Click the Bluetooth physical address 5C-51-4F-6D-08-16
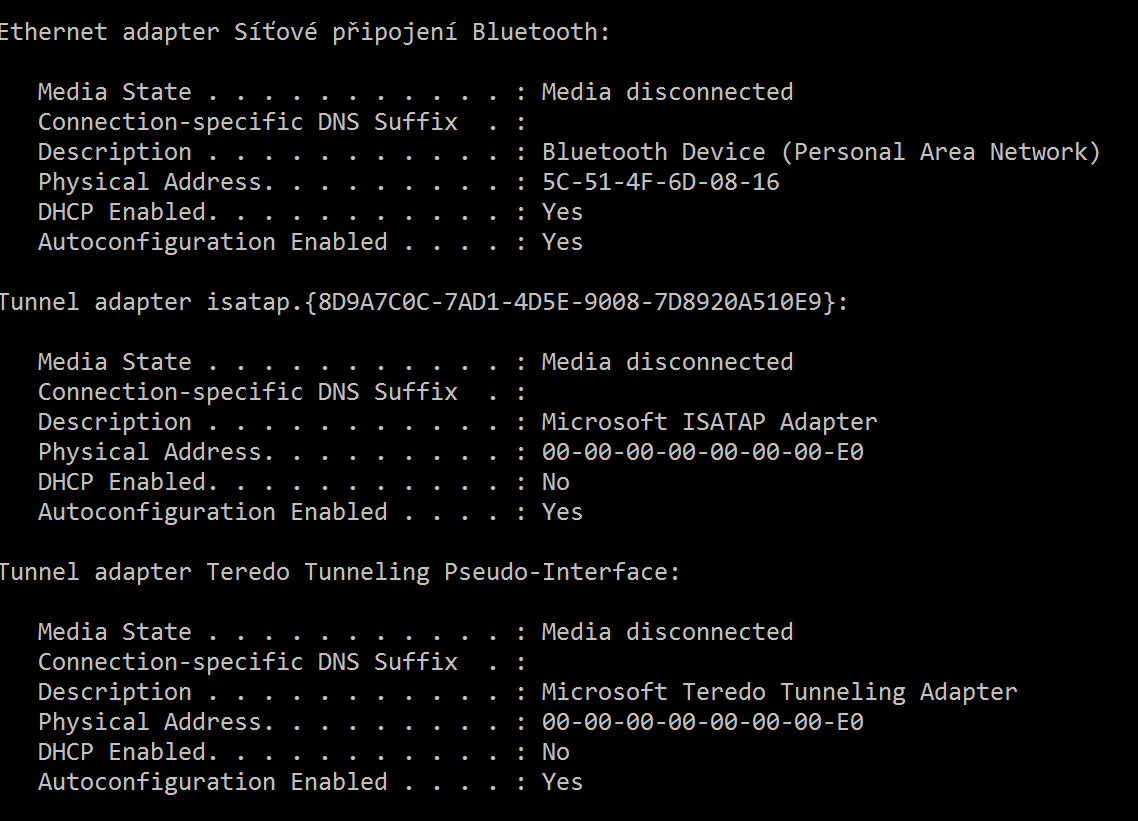Viewport: 1138px width, 821px height. pos(660,182)
